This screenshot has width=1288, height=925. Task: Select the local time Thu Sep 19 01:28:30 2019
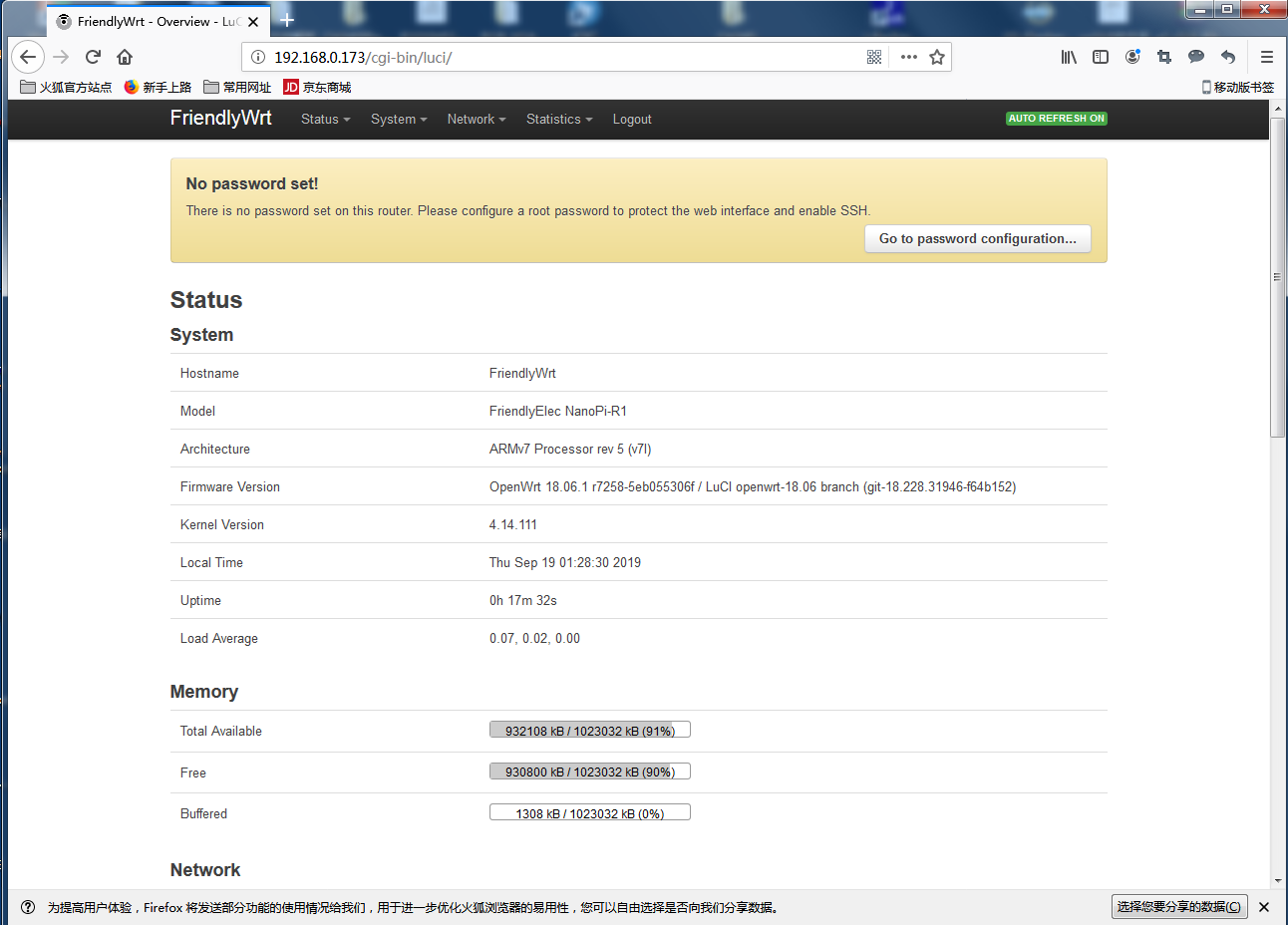[565, 562]
